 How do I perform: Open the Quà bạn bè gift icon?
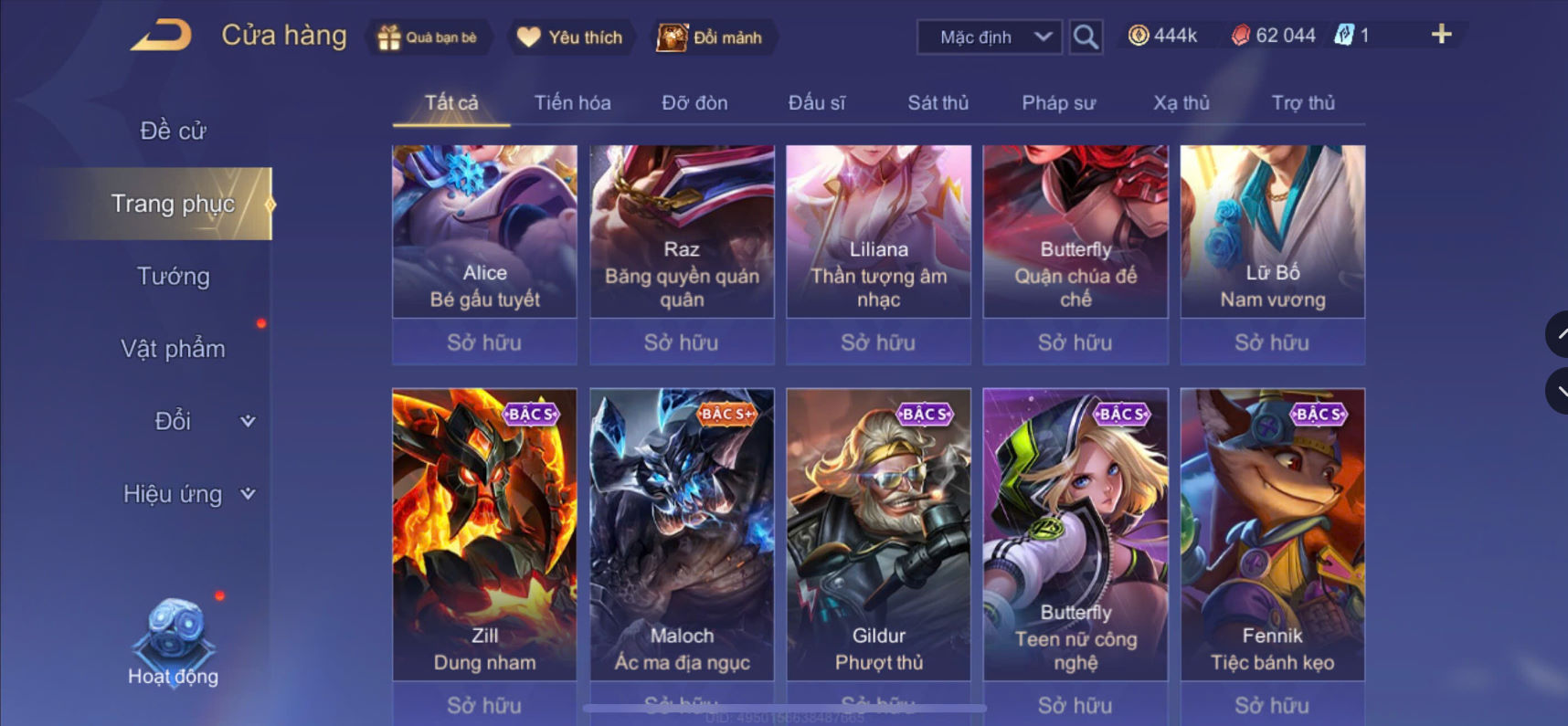(389, 37)
